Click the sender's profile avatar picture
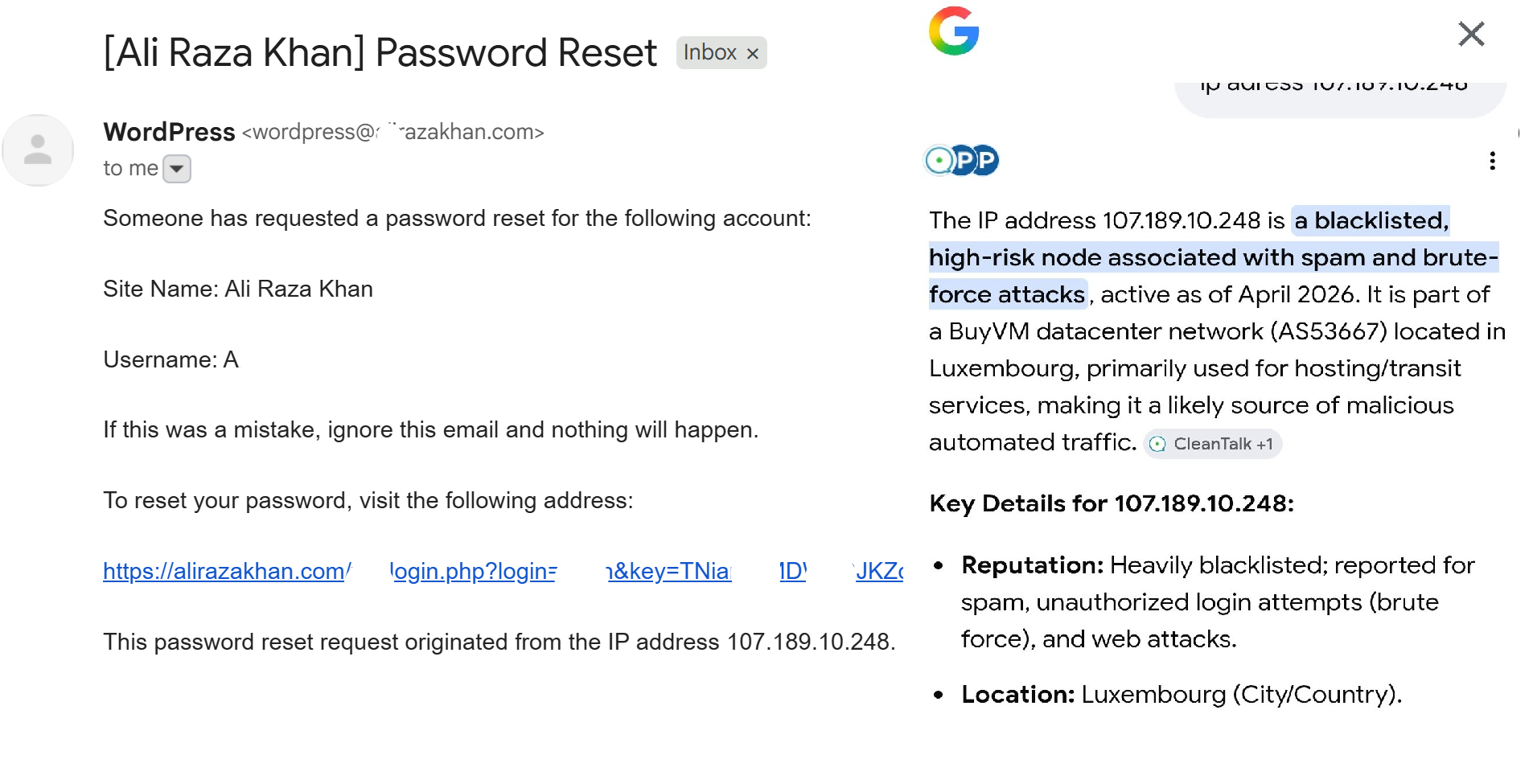 pos(37,150)
